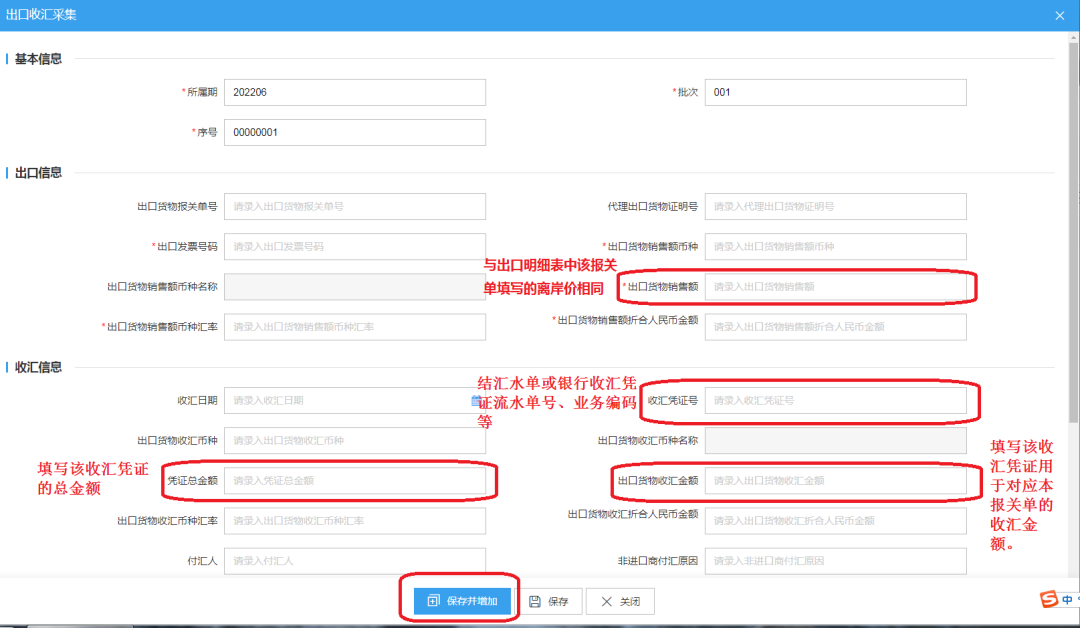Select the 序号 input field
1080x628 pixels.
point(354,132)
